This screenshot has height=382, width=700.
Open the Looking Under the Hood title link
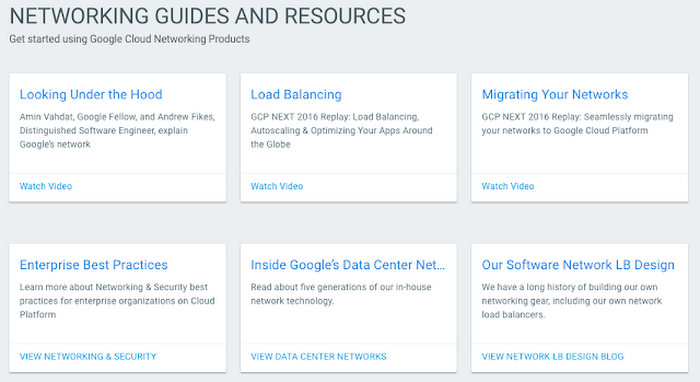pos(91,95)
